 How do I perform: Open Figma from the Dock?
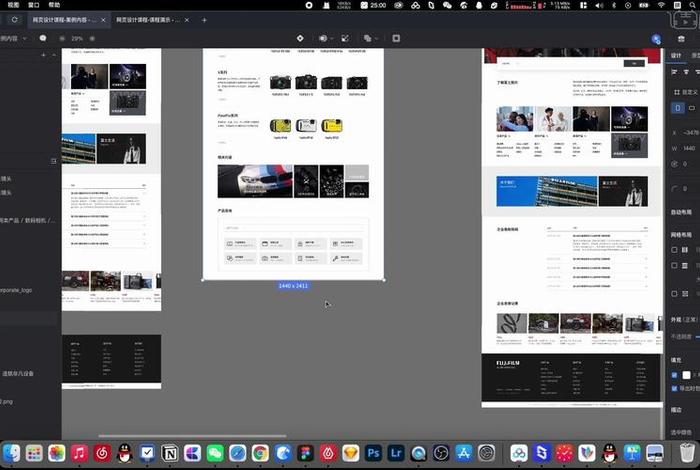(306, 453)
